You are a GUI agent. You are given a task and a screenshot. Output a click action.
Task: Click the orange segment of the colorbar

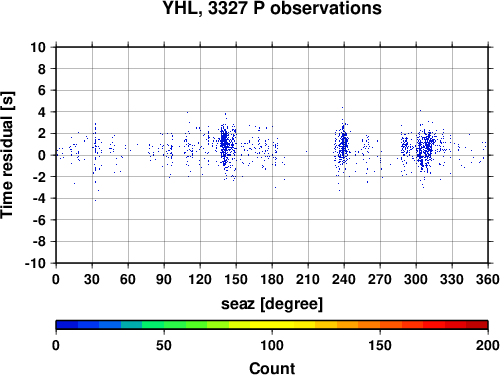369,325
